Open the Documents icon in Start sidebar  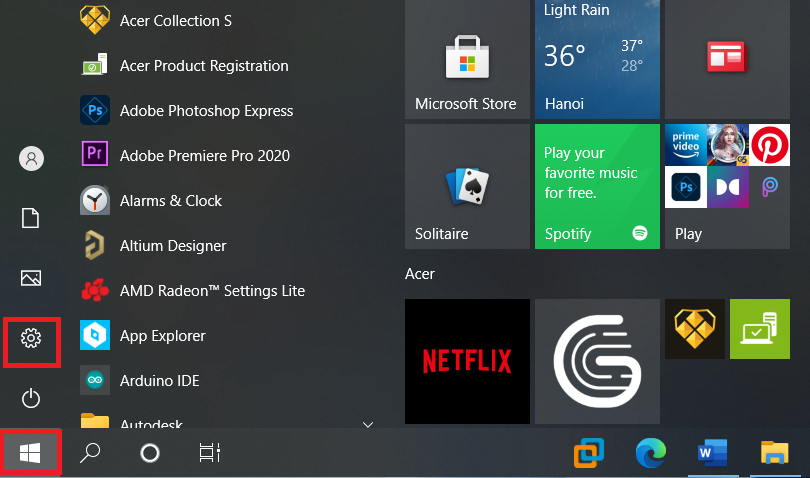tap(30, 218)
